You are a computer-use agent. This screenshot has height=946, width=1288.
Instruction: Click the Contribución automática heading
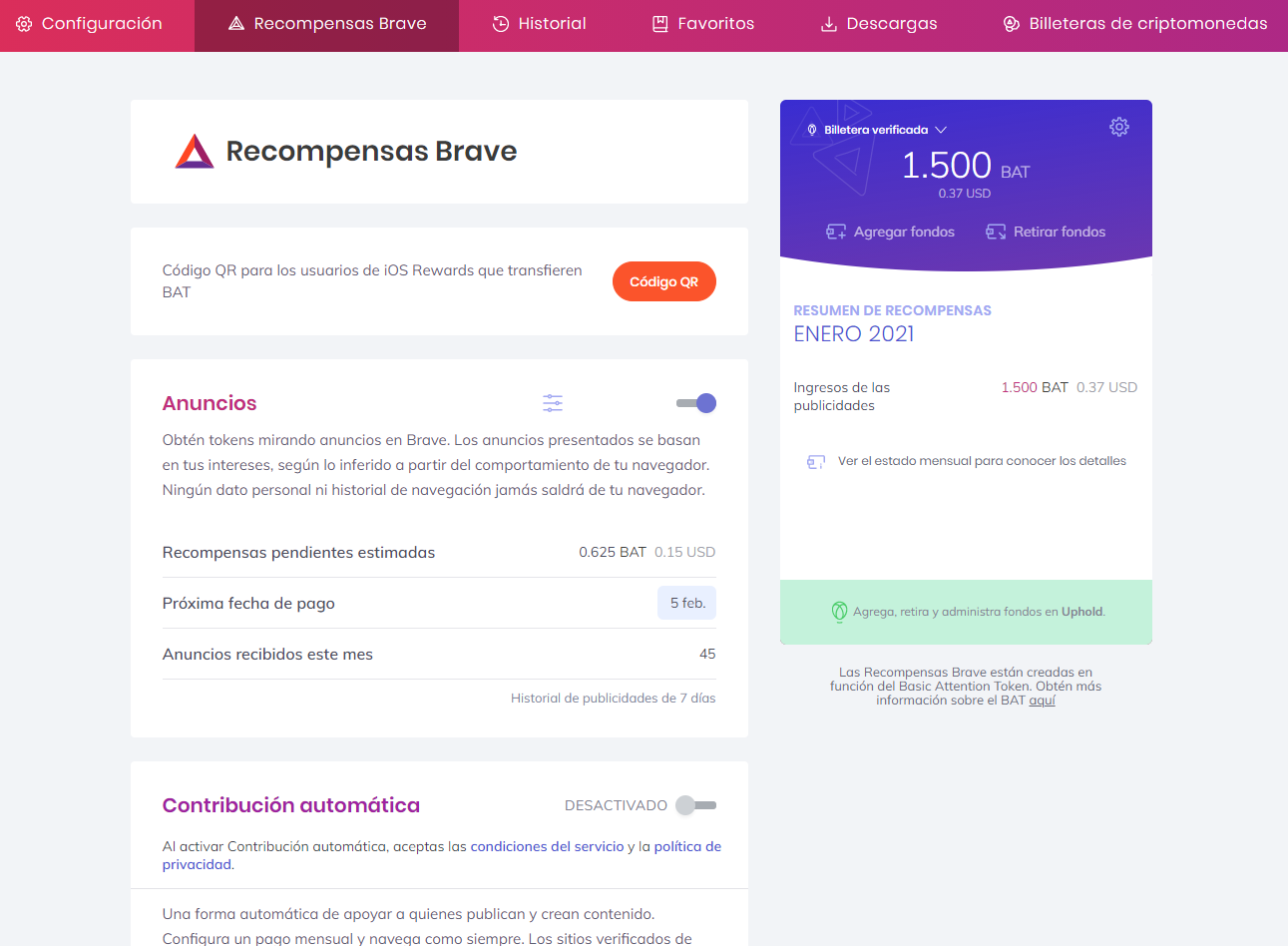tap(291, 805)
